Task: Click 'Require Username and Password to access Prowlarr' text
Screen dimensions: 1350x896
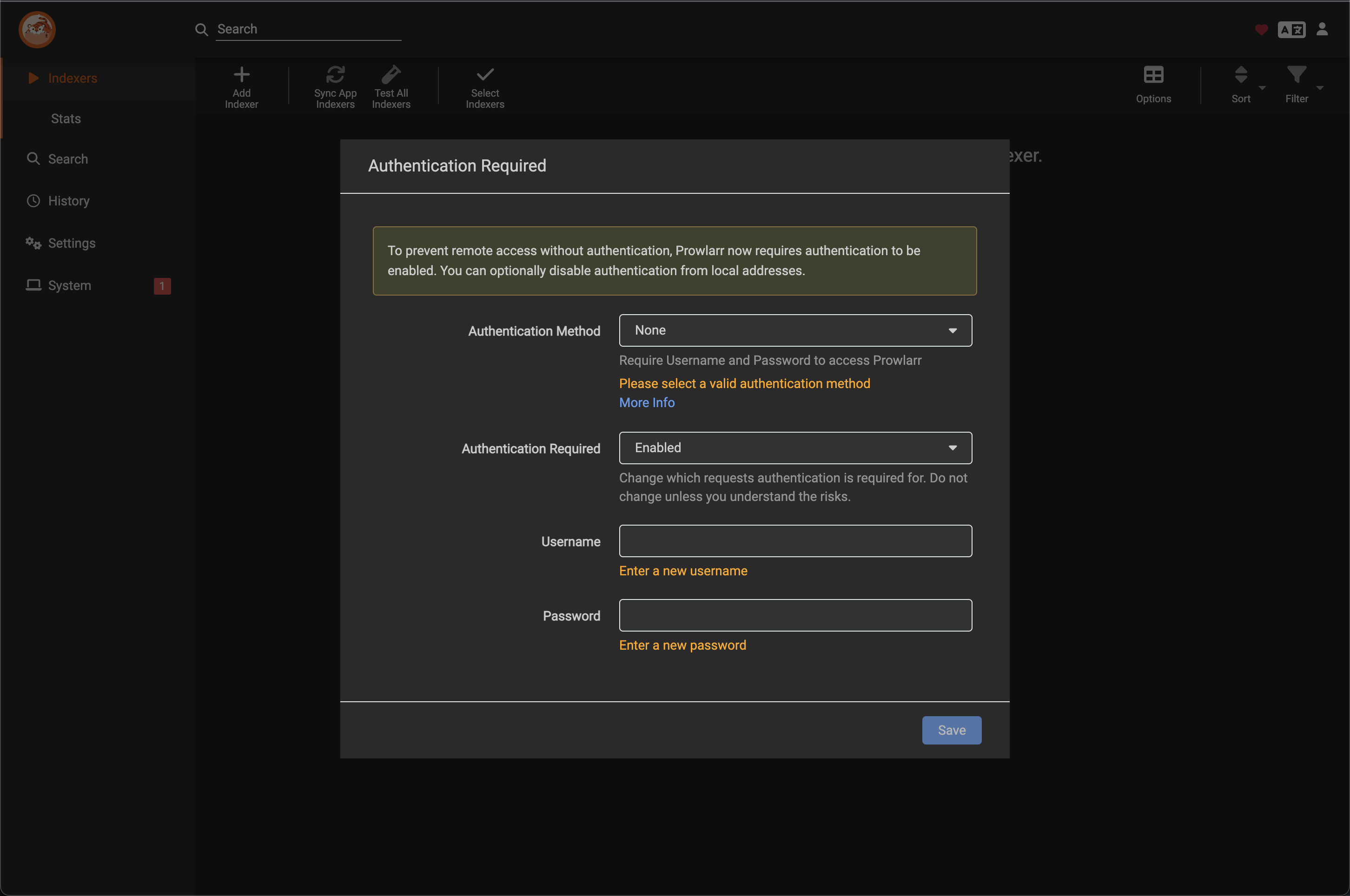Action: click(770, 361)
